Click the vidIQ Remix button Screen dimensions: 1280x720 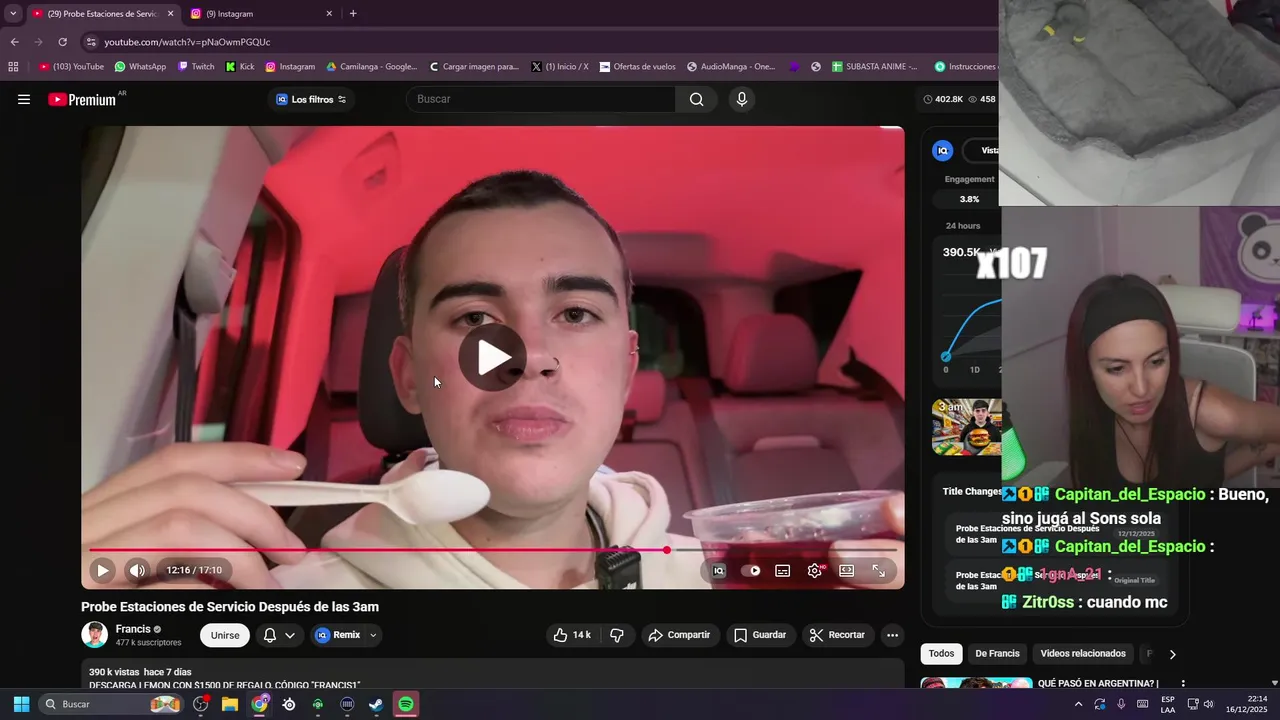[337, 635]
